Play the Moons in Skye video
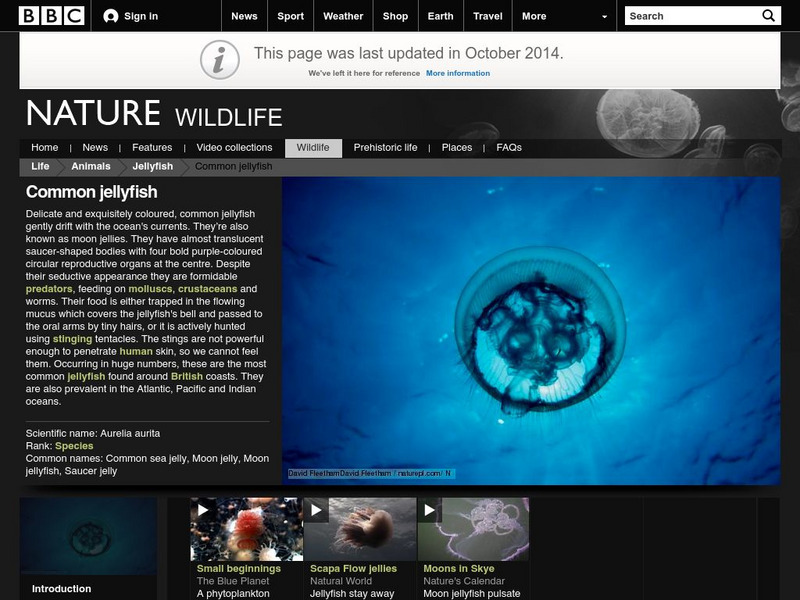 click(x=428, y=511)
